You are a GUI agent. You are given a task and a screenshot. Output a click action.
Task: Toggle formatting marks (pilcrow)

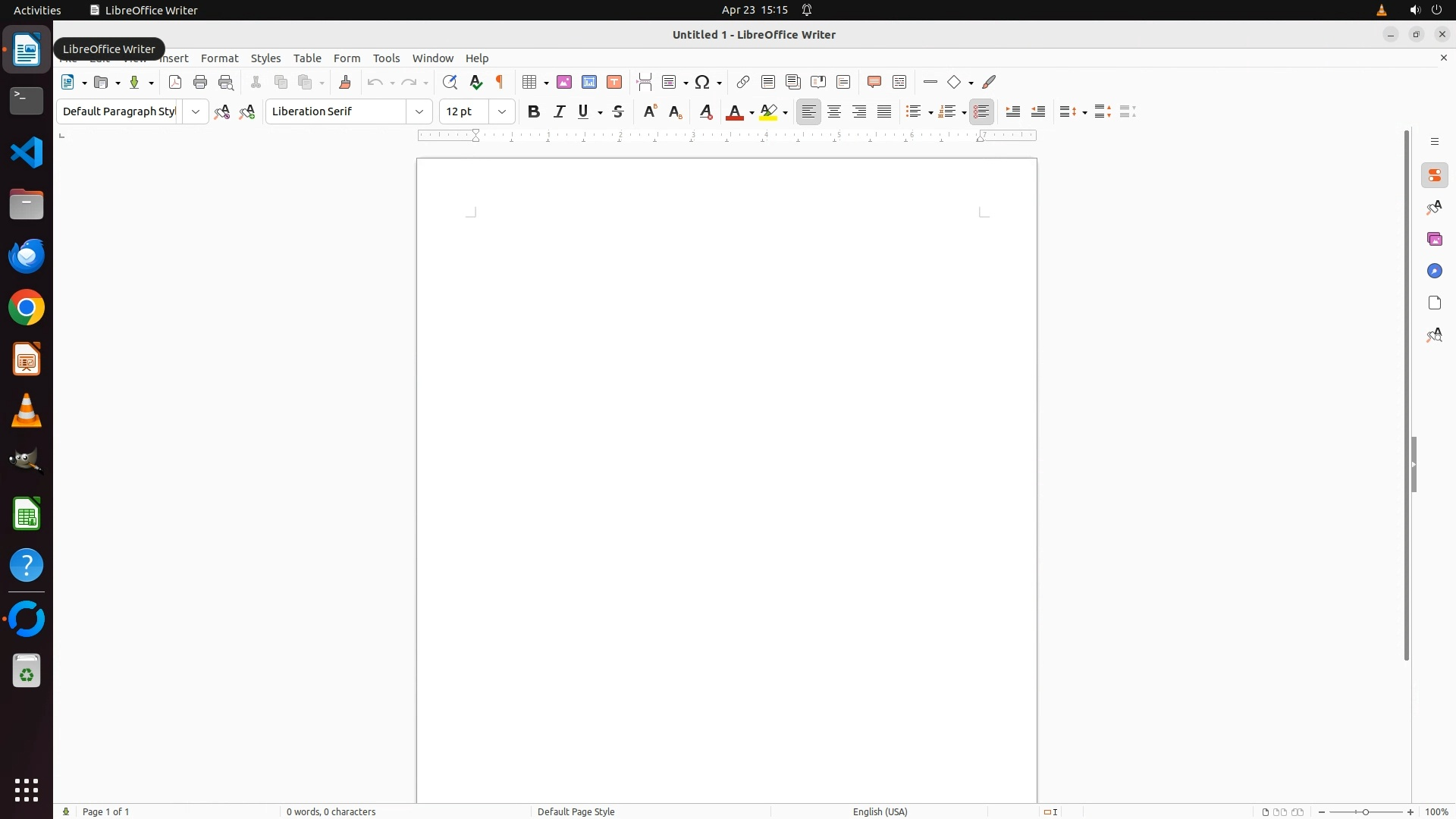(x=500, y=83)
